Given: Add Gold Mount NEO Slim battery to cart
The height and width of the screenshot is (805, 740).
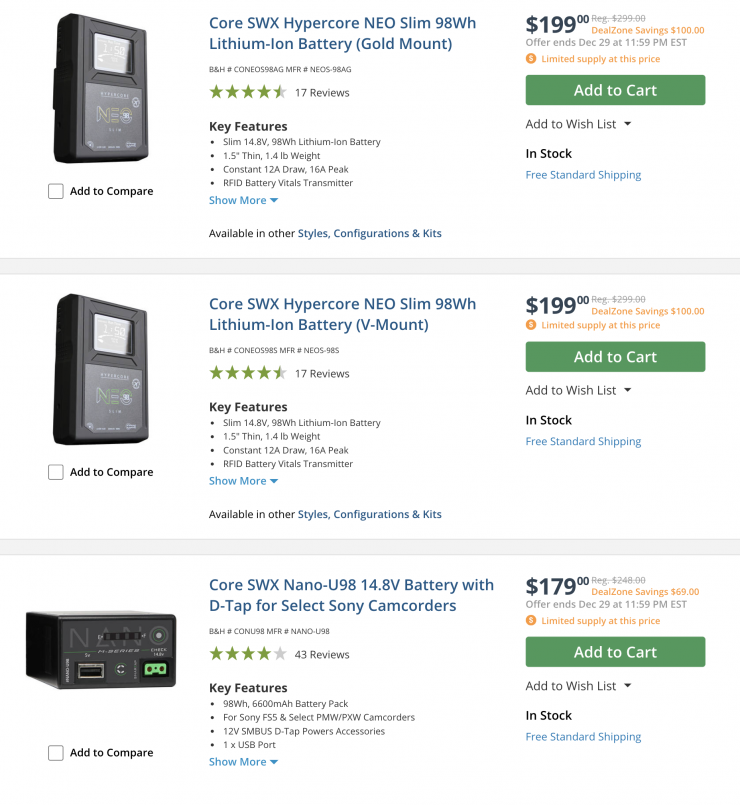Looking at the screenshot, I should coord(615,90).
